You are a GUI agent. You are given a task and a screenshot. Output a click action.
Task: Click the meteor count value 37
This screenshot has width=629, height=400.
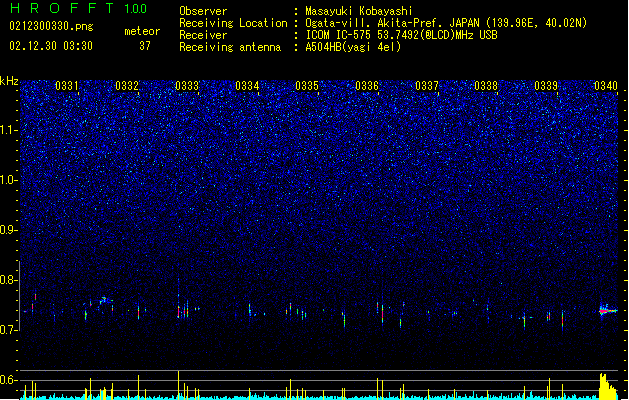click(x=145, y=46)
